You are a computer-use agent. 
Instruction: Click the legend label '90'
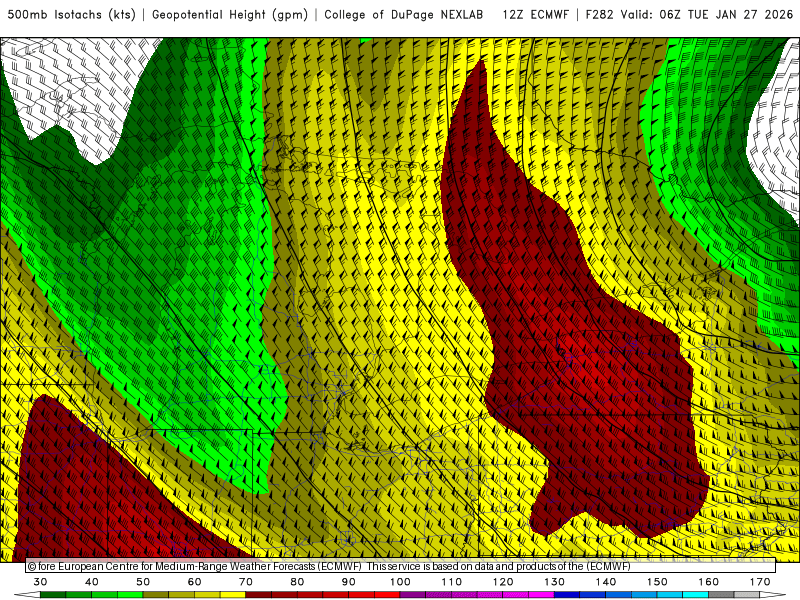click(349, 582)
